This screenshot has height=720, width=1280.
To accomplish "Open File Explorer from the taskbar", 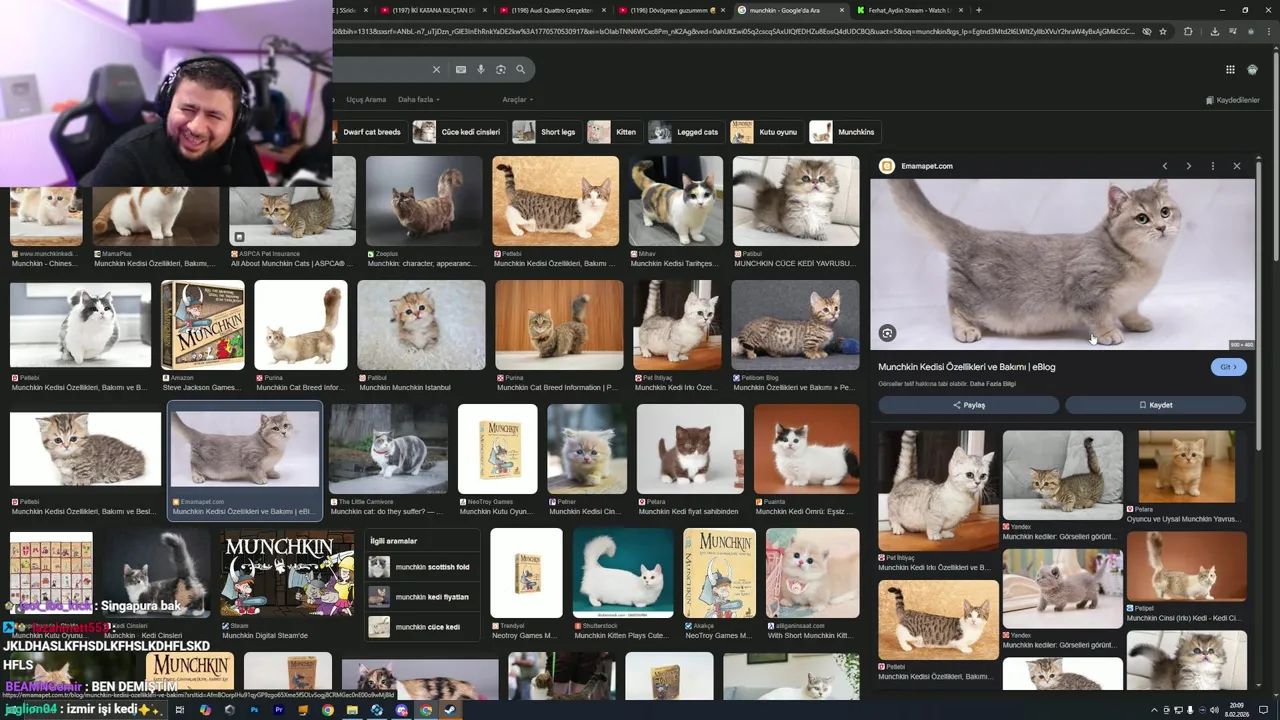I will (352, 710).
